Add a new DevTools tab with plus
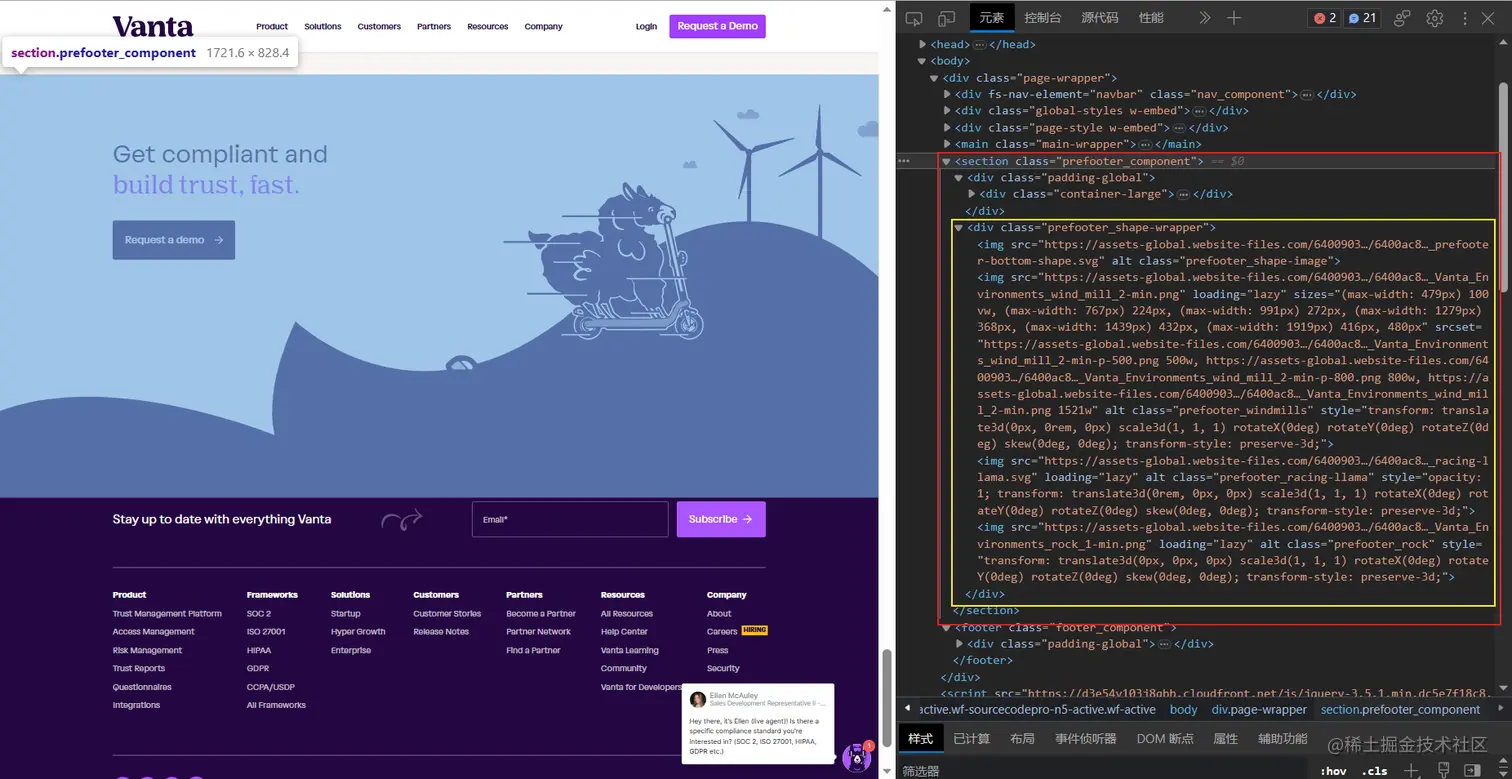1512x779 pixels. pyautogui.click(x=1234, y=18)
